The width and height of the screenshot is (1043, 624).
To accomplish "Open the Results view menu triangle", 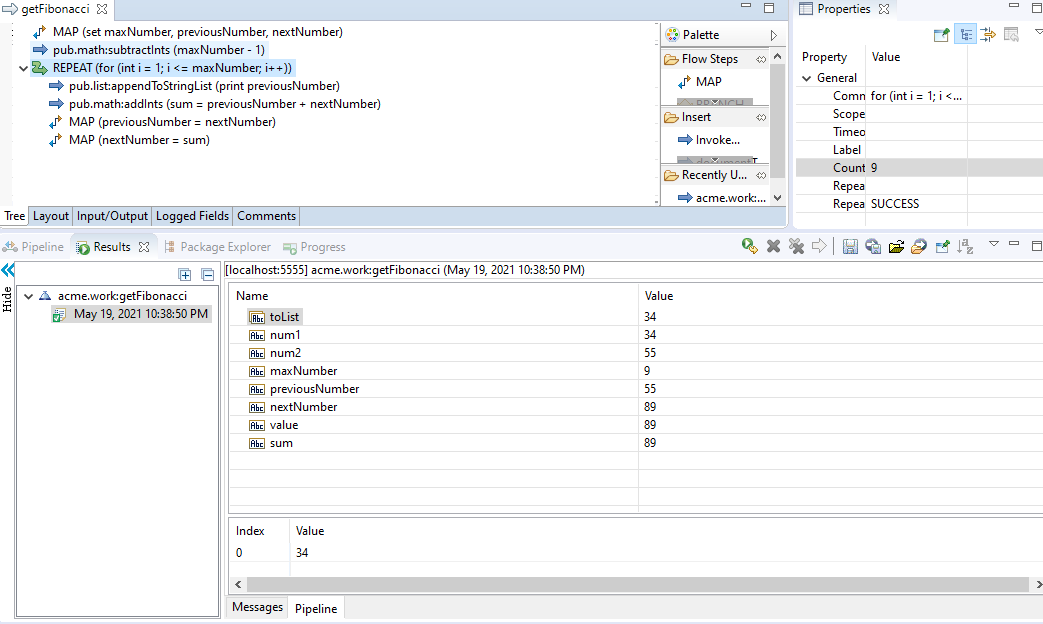I will (994, 244).
